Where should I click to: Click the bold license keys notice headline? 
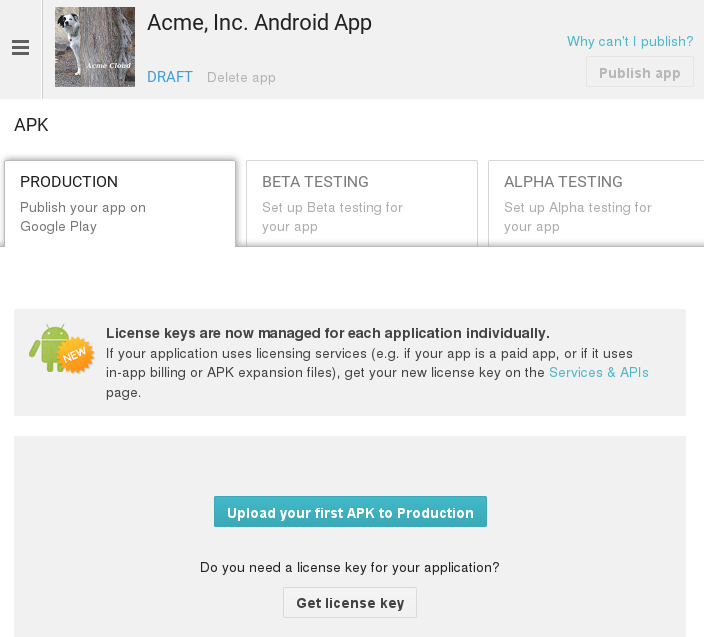[x=328, y=333]
